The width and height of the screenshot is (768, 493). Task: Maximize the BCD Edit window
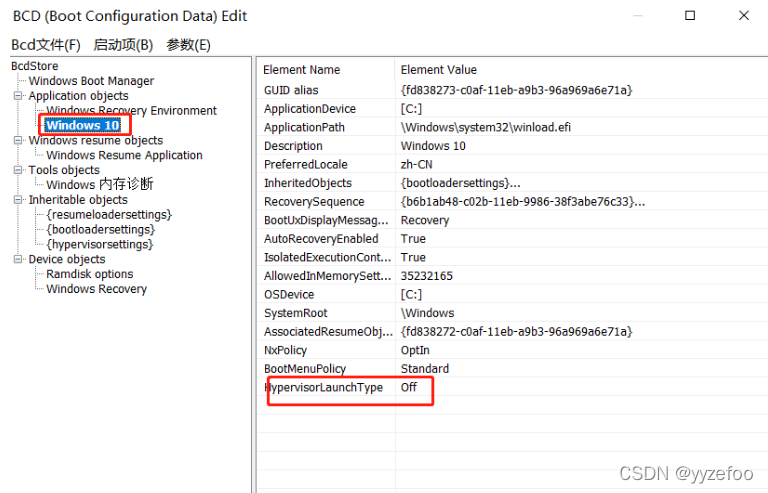click(x=690, y=16)
